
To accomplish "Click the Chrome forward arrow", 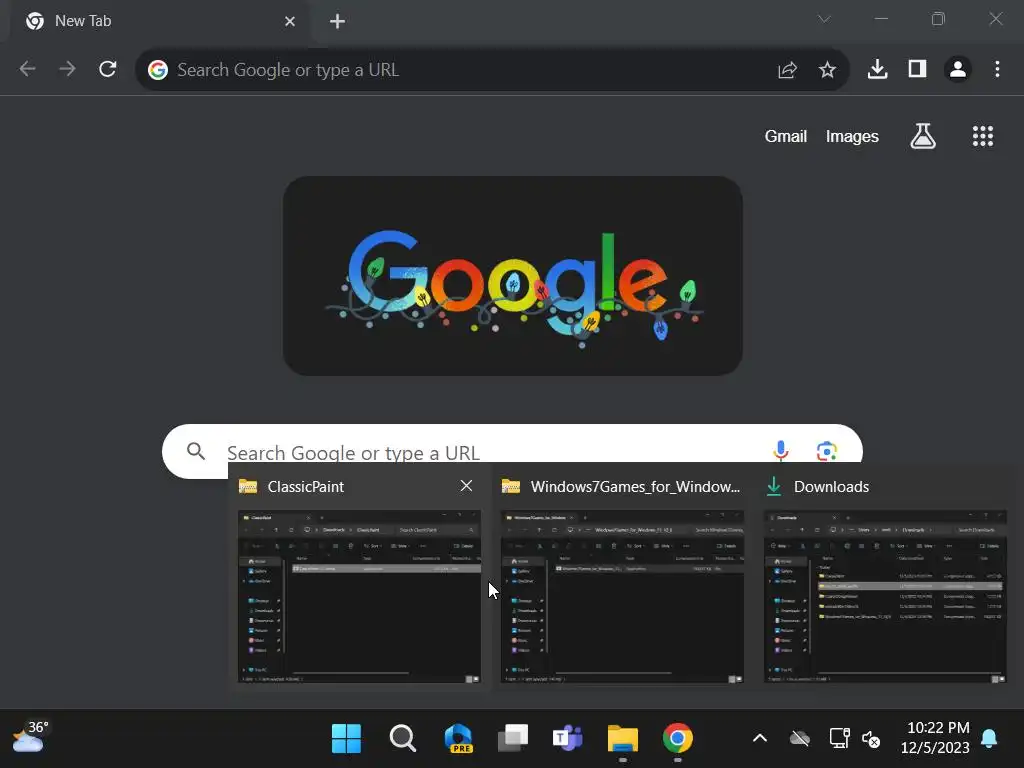I will pos(67,69).
